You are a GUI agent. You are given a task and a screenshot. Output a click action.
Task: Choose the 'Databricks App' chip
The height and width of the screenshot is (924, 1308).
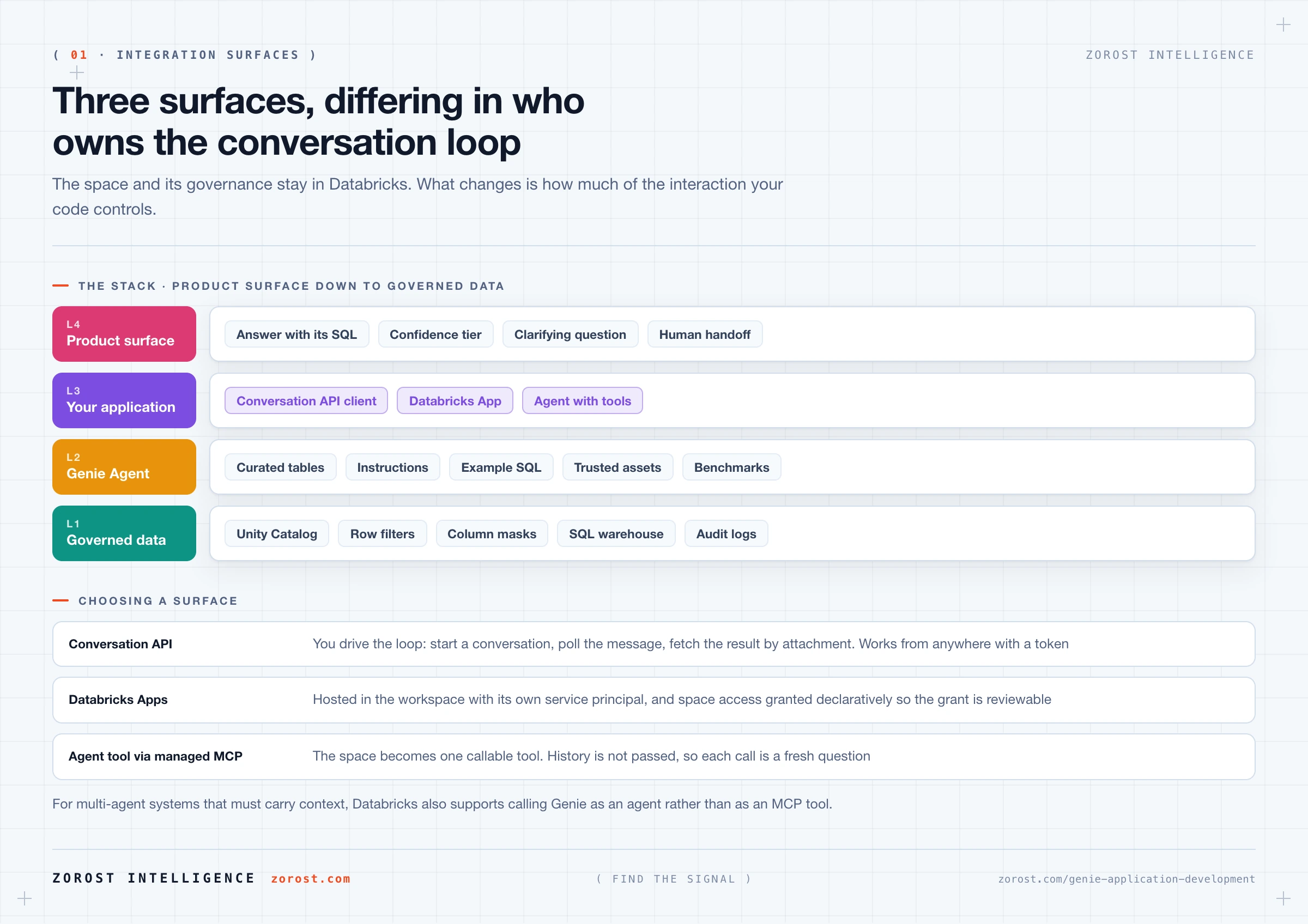click(x=455, y=401)
